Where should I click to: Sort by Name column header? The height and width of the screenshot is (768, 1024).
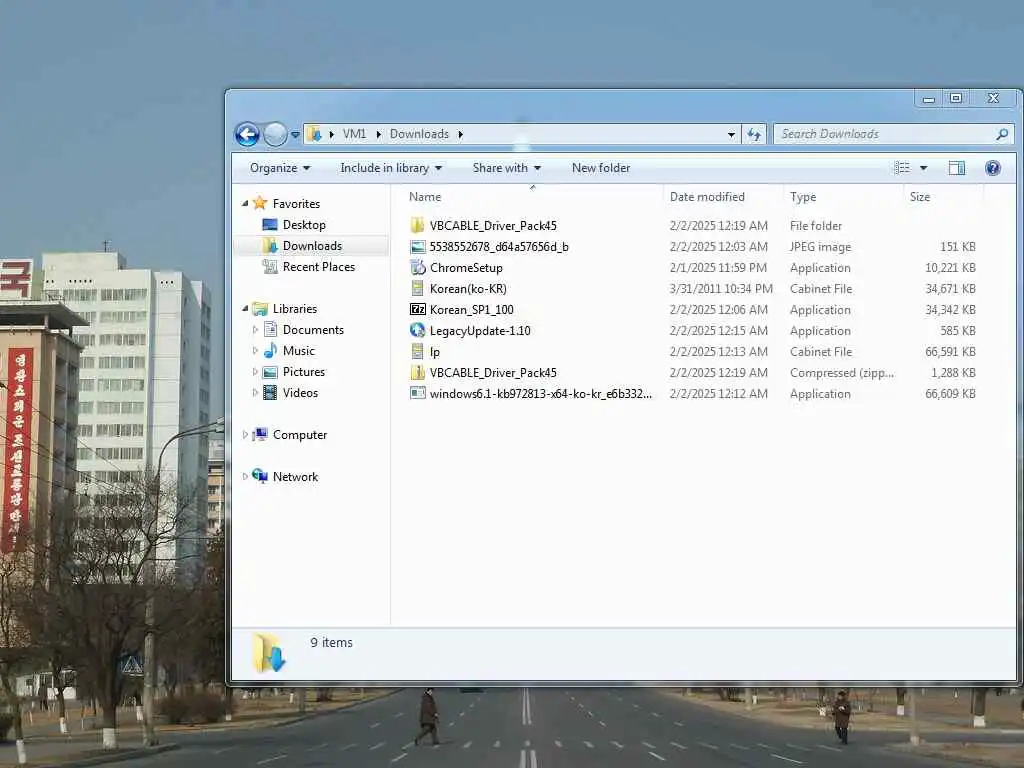coord(424,197)
